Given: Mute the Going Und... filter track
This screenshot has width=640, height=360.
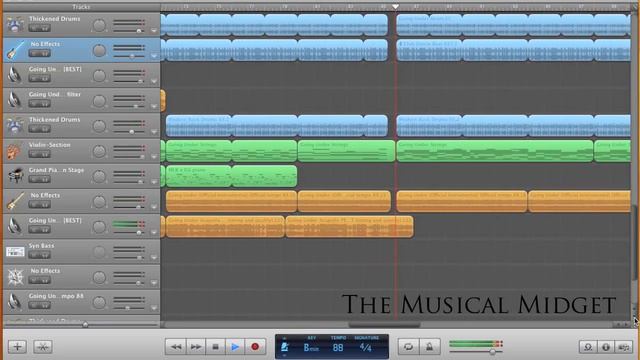Looking at the screenshot, I should click(34, 104).
